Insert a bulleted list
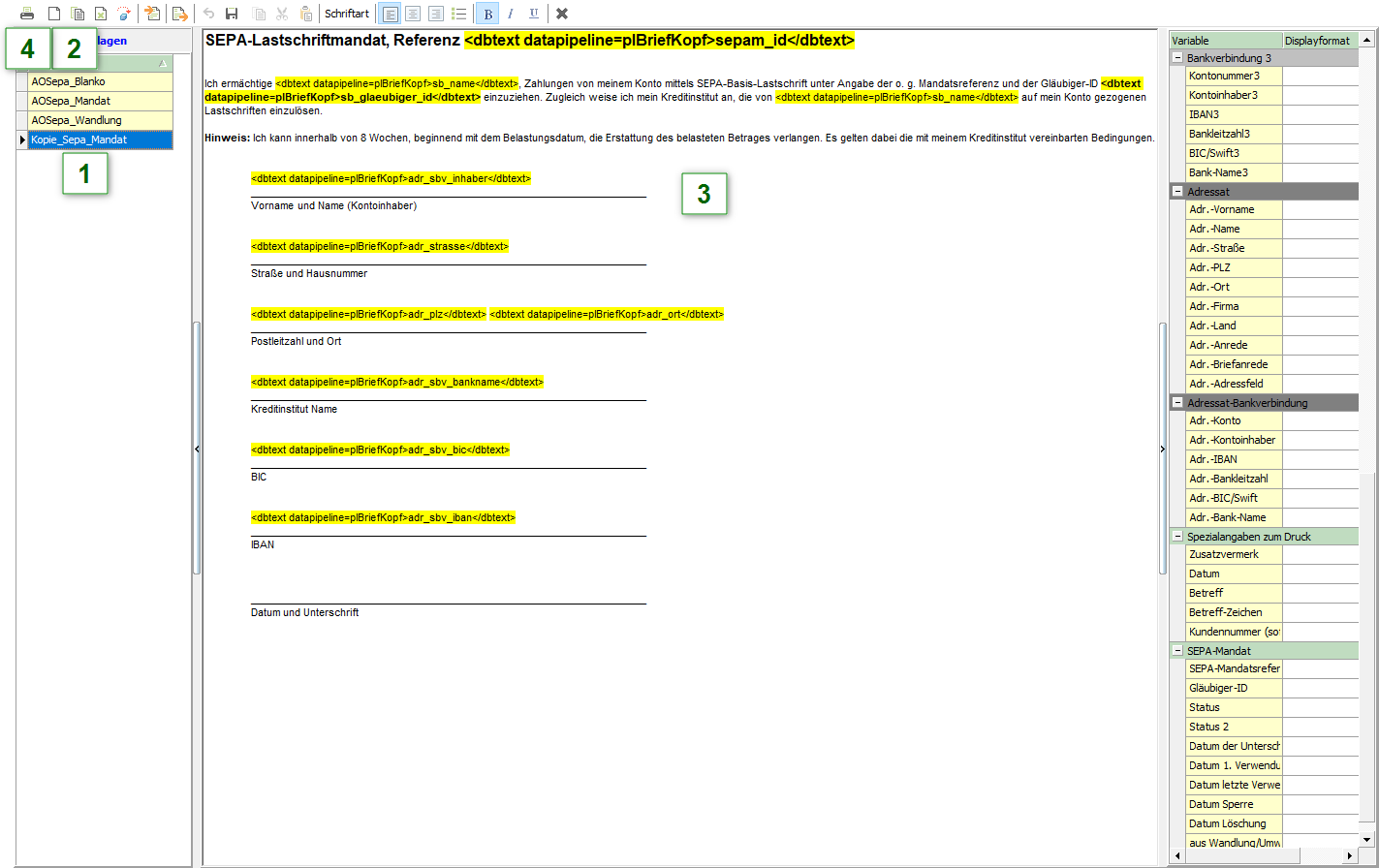Image resolution: width=1379 pixels, height=868 pixels. click(x=459, y=14)
